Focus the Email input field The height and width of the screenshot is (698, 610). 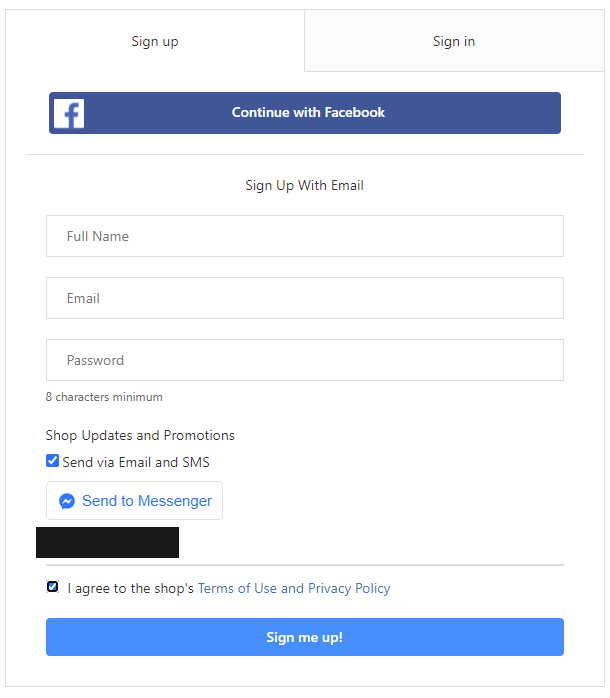305,298
